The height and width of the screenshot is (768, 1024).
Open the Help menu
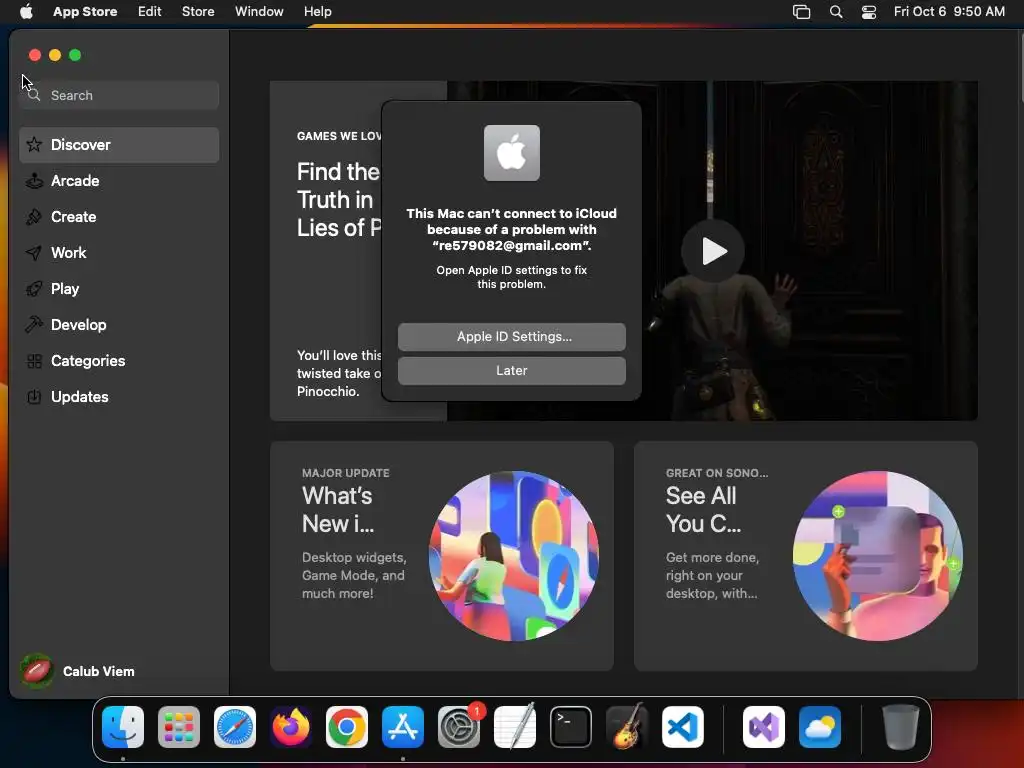click(x=317, y=12)
